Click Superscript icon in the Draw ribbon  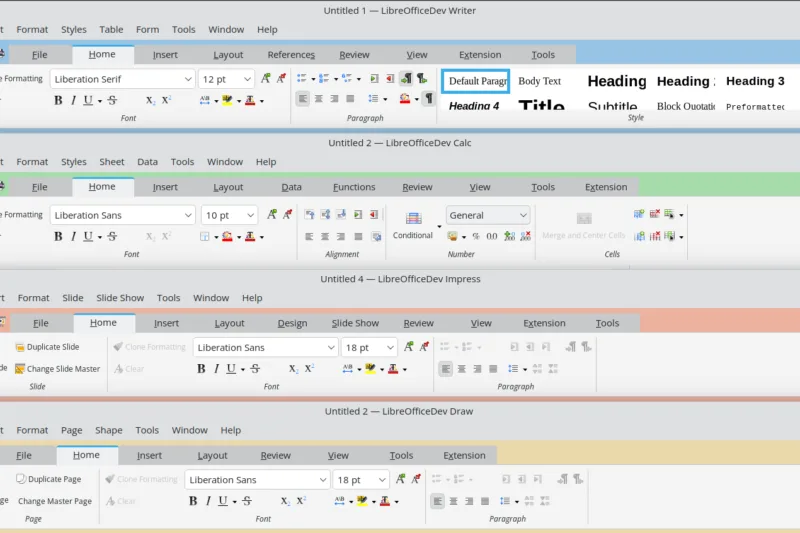click(301, 501)
